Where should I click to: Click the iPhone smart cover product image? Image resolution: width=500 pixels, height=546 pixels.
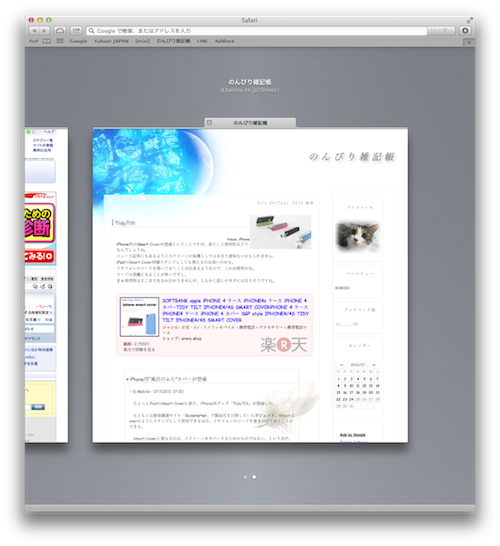point(139,317)
